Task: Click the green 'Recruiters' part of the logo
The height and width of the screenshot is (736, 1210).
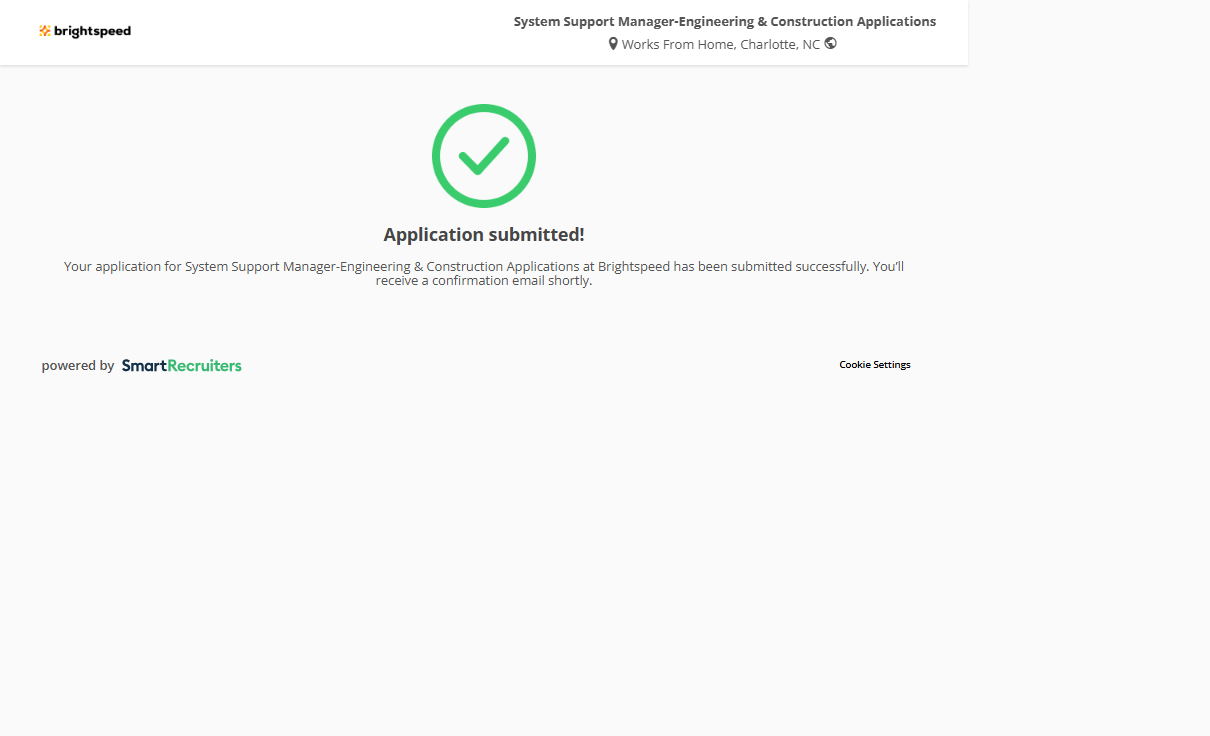Action: coord(204,366)
